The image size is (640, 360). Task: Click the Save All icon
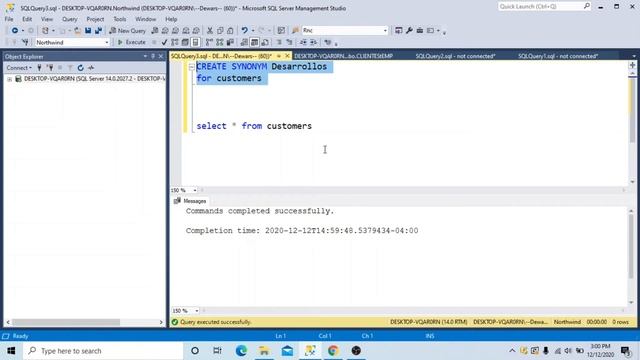98,31
